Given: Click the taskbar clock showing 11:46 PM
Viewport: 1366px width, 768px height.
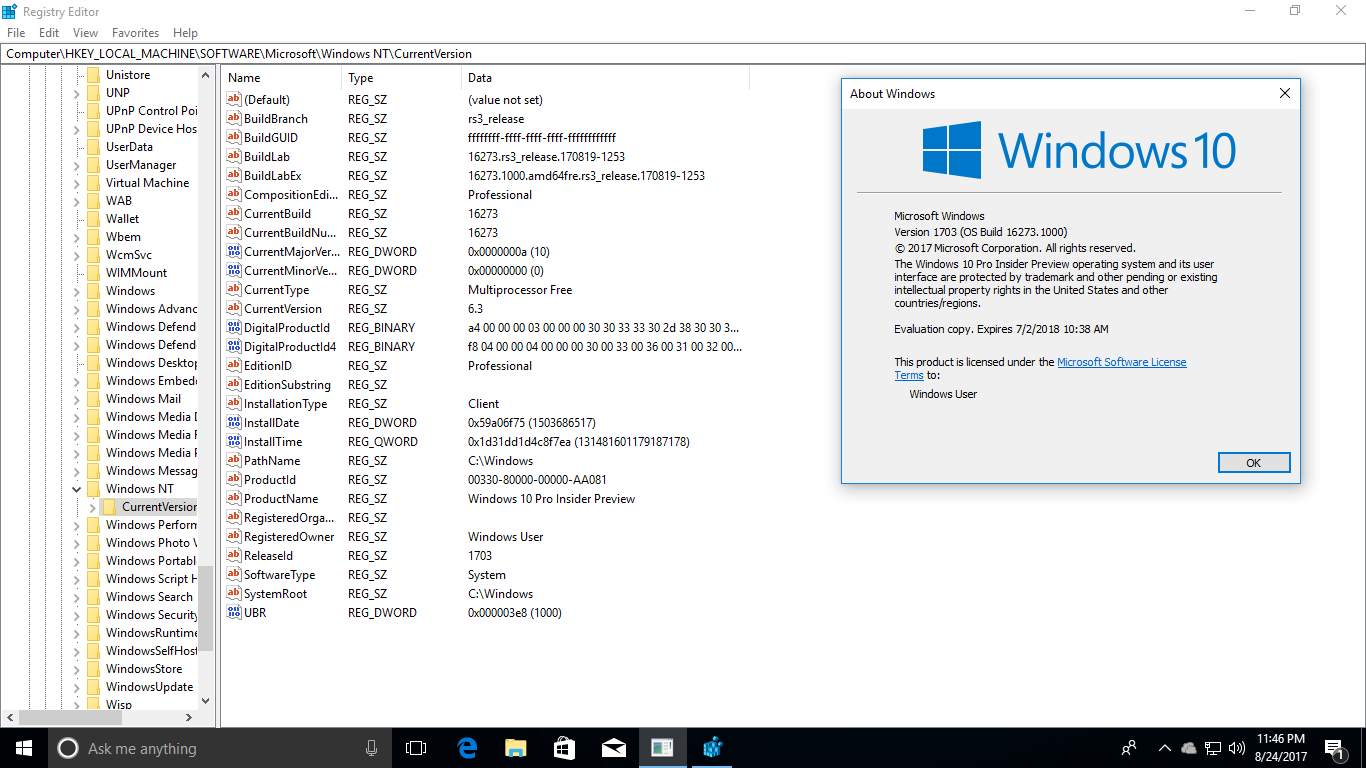Looking at the screenshot, I should [1280, 748].
